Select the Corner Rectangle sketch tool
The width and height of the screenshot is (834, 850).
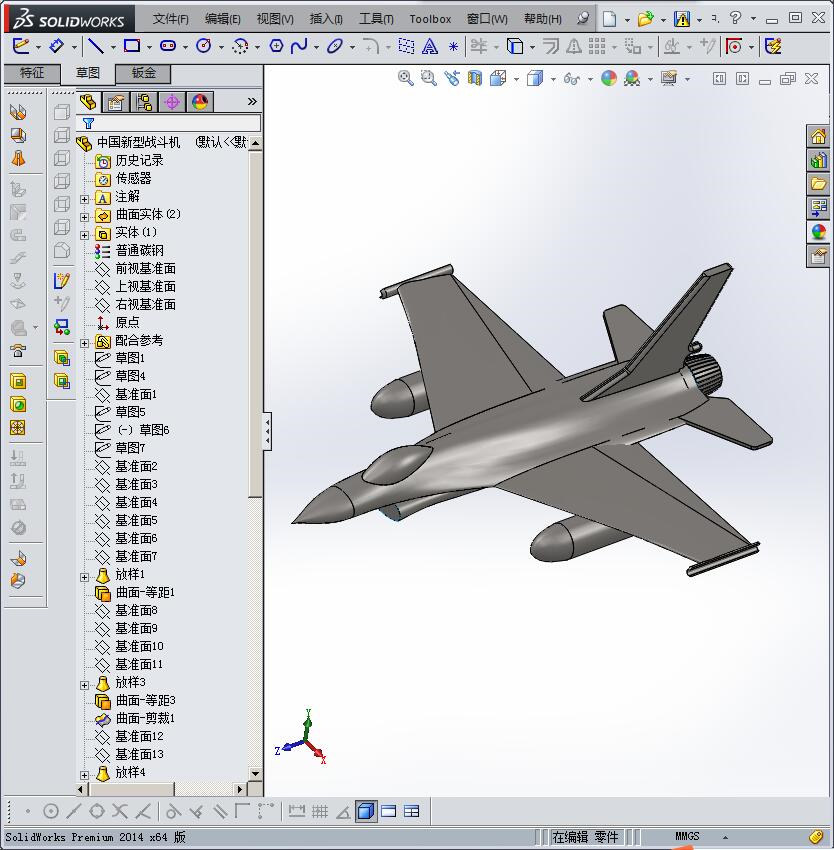[132, 47]
